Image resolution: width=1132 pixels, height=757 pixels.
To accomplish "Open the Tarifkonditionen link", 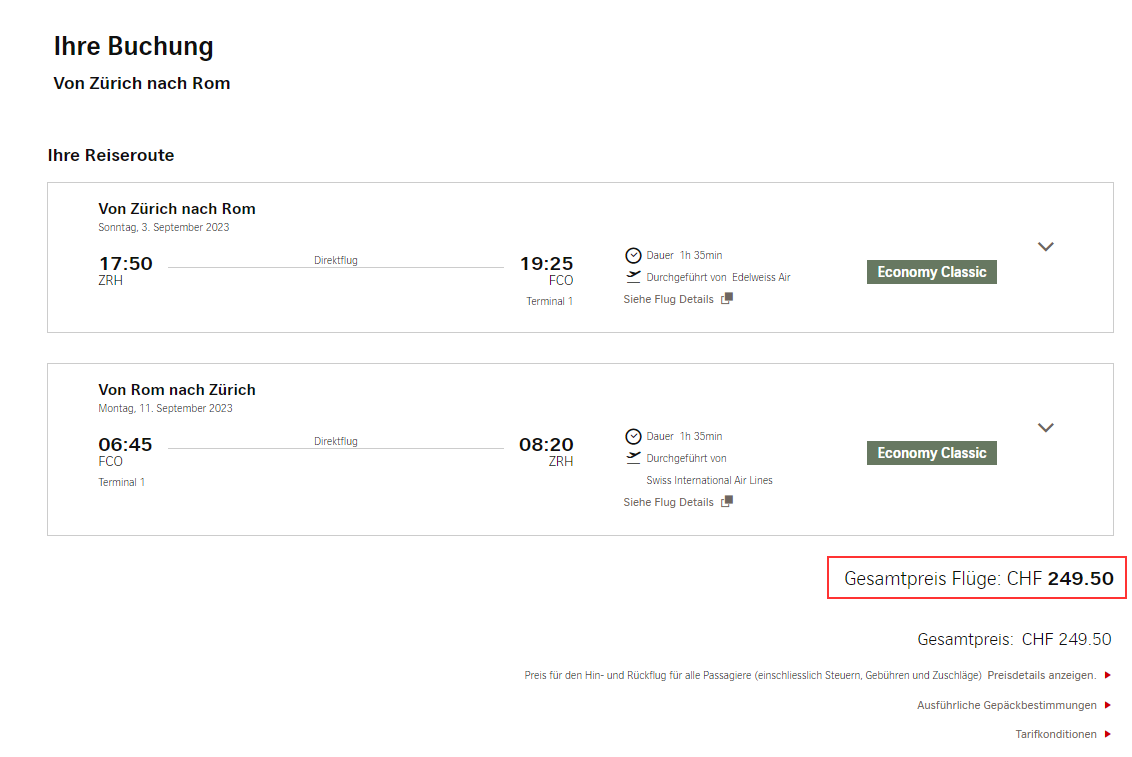I will click(x=1056, y=734).
